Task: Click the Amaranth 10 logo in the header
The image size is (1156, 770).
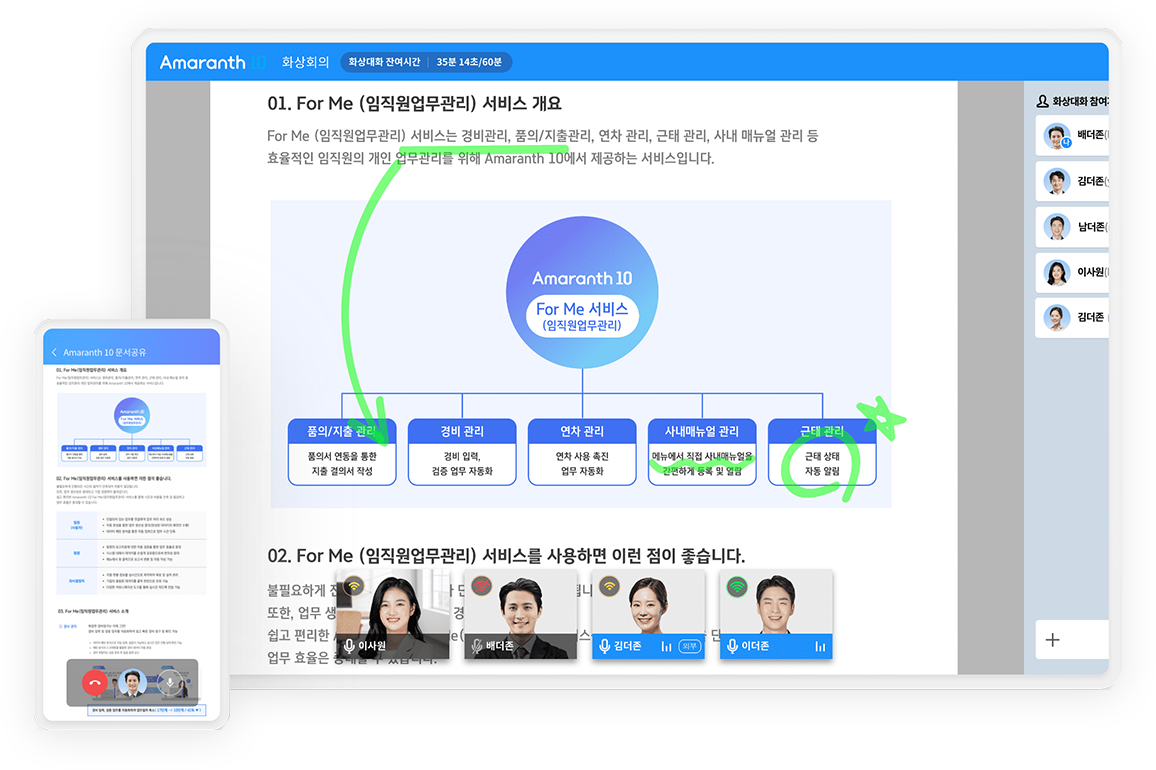Action: (x=212, y=63)
